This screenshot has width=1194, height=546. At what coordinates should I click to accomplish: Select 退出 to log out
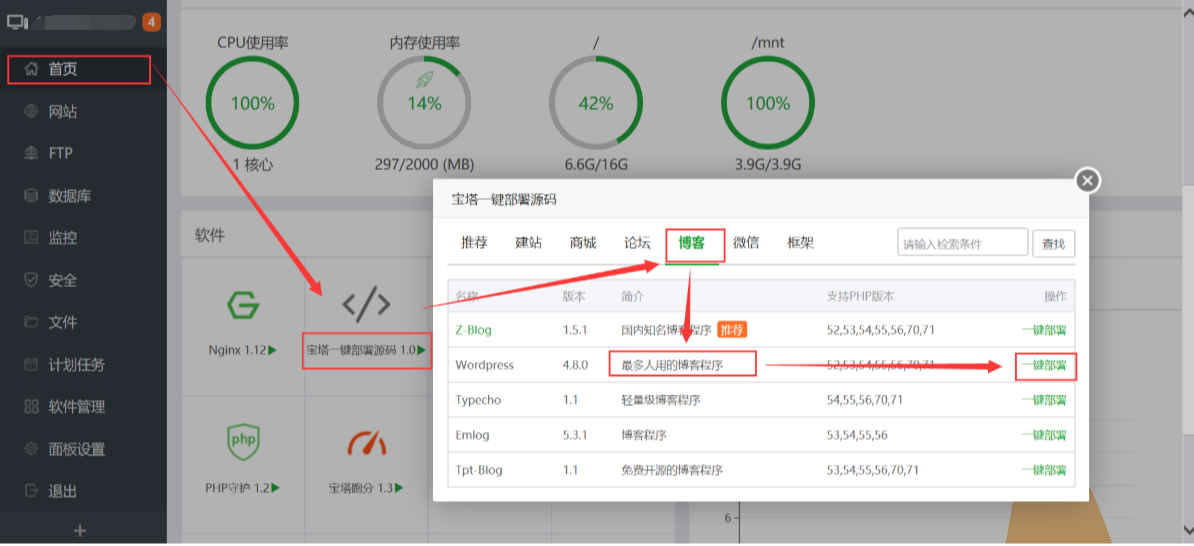pos(83,491)
